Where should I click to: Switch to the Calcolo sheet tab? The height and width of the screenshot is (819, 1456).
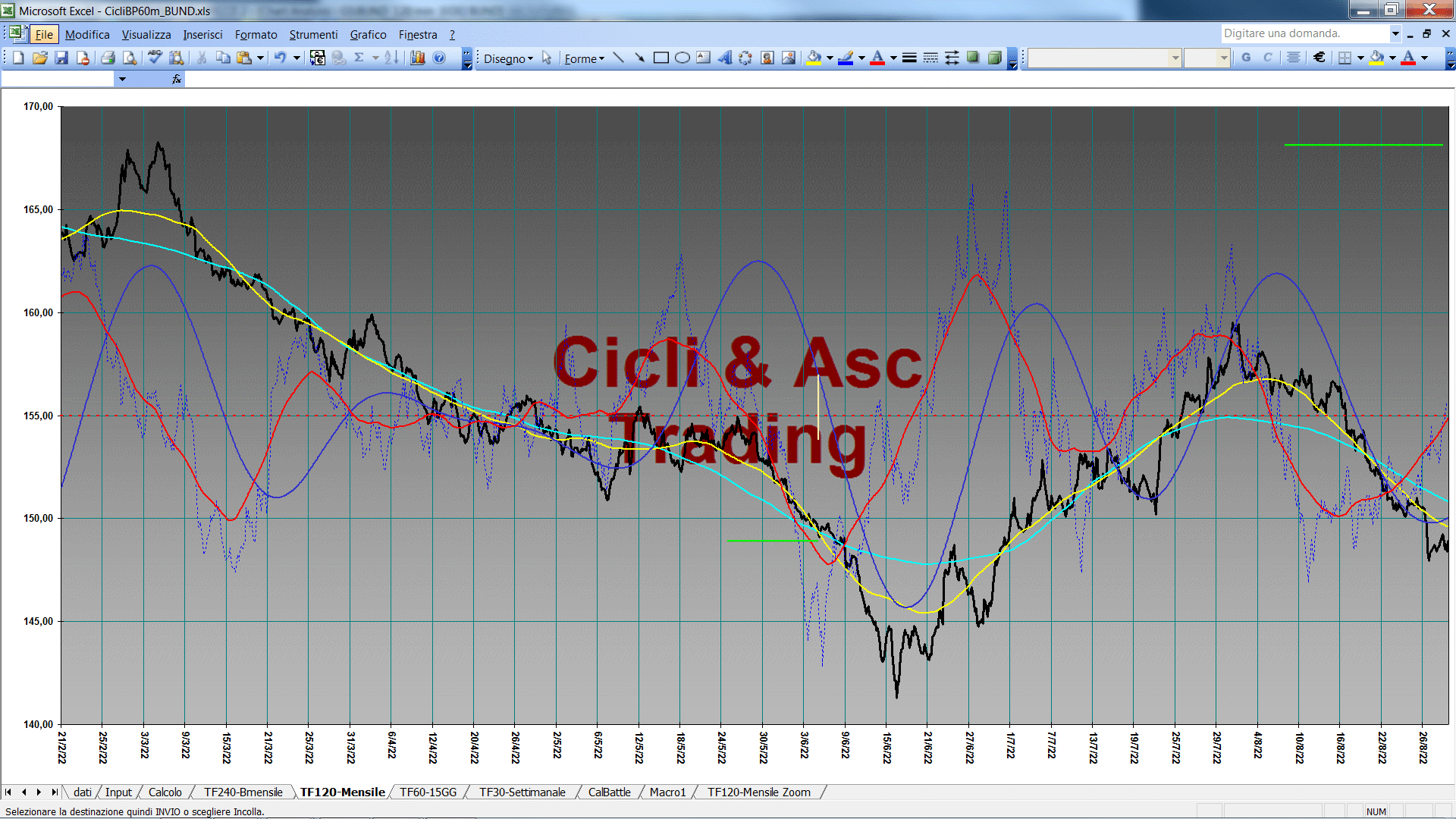point(165,792)
